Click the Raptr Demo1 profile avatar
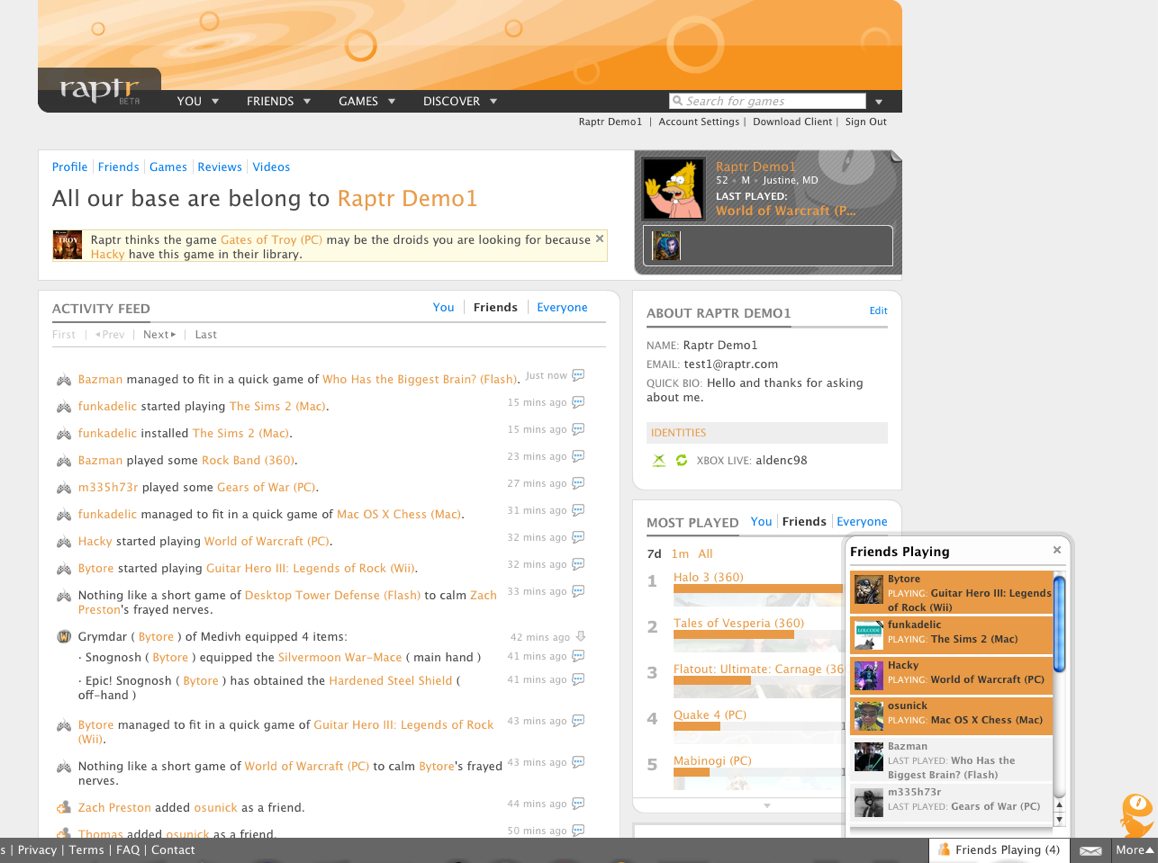 click(x=674, y=189)
